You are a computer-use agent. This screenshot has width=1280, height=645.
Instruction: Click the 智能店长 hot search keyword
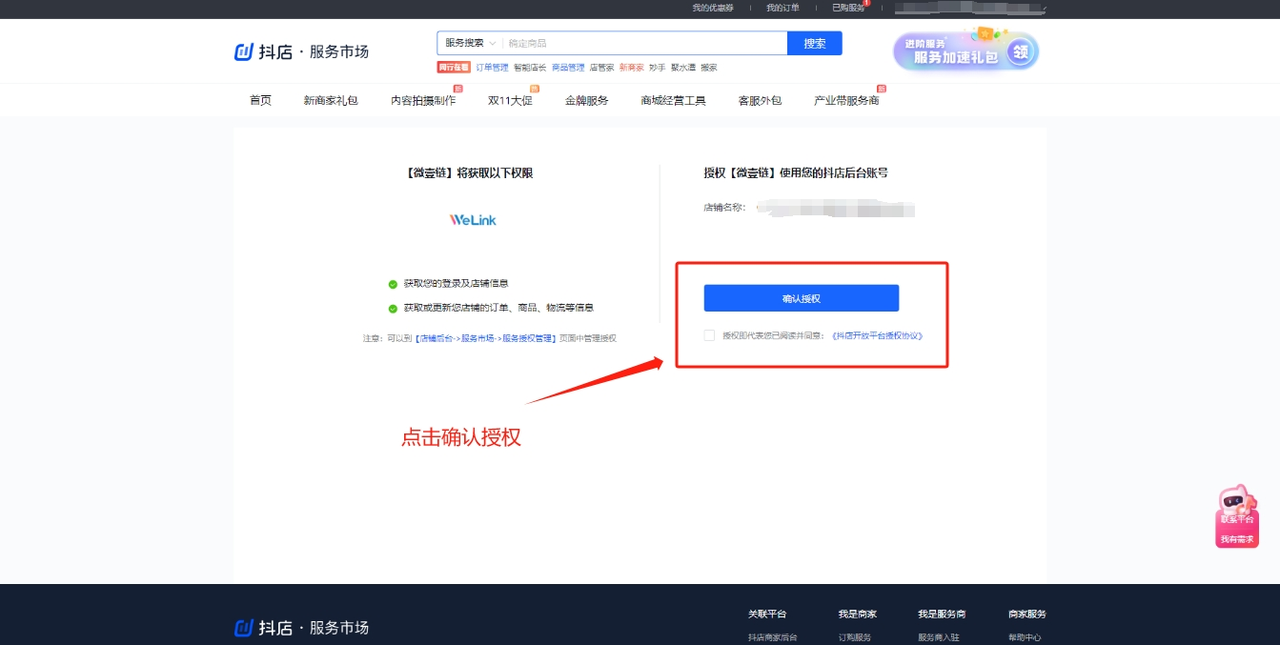530,68
